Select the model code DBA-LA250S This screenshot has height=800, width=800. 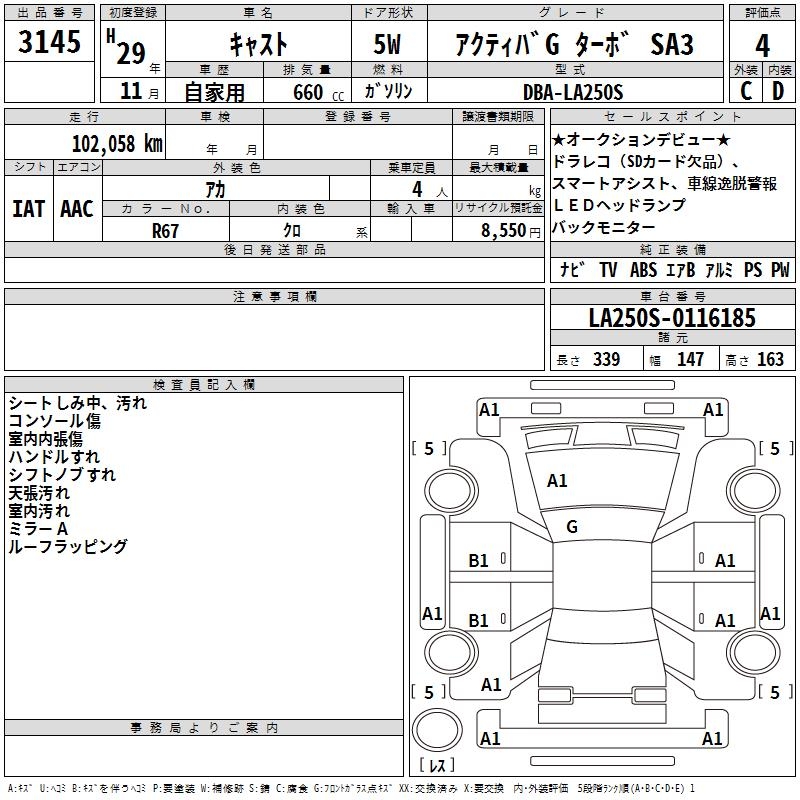click(573, 92)
